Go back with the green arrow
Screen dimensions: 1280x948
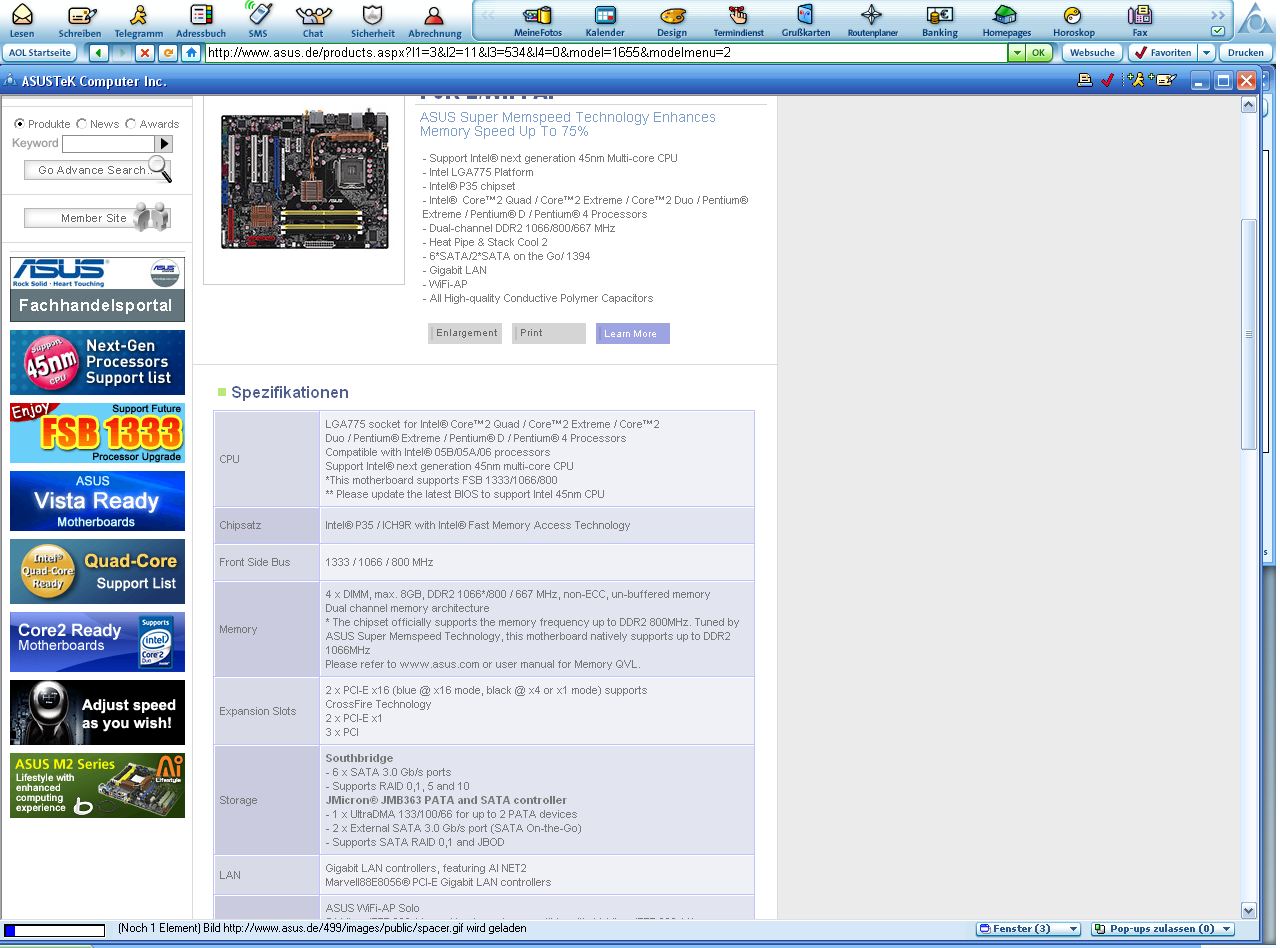pos(98,52)
